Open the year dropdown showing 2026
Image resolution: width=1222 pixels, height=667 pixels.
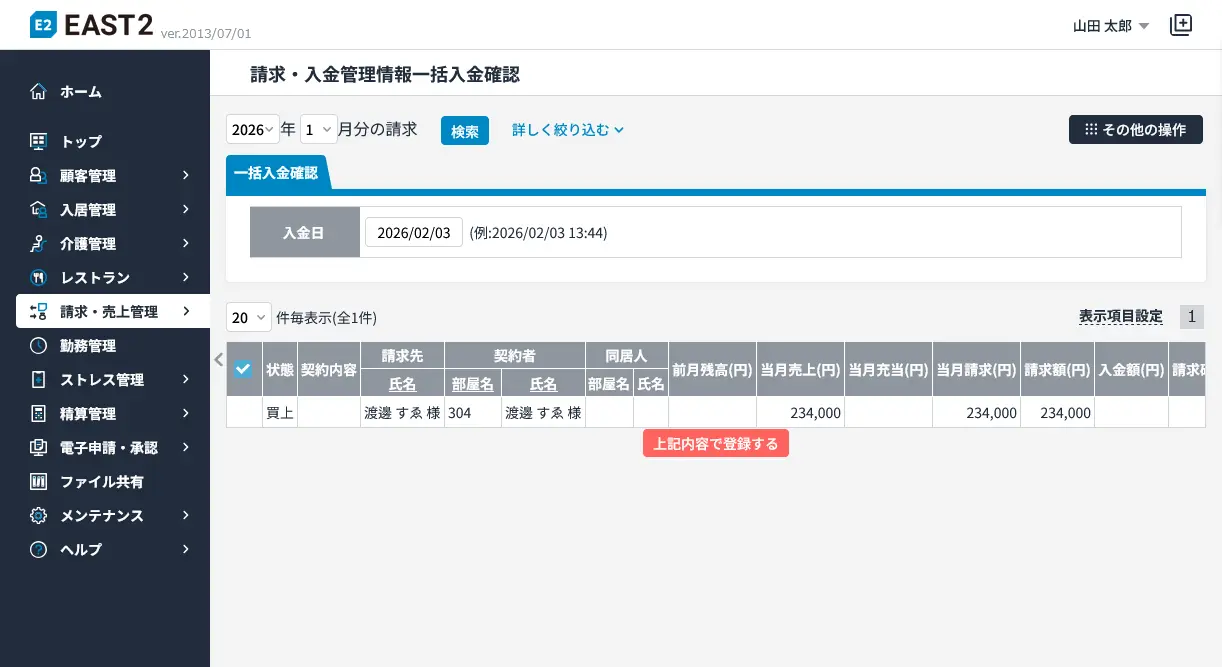(252, 130)
